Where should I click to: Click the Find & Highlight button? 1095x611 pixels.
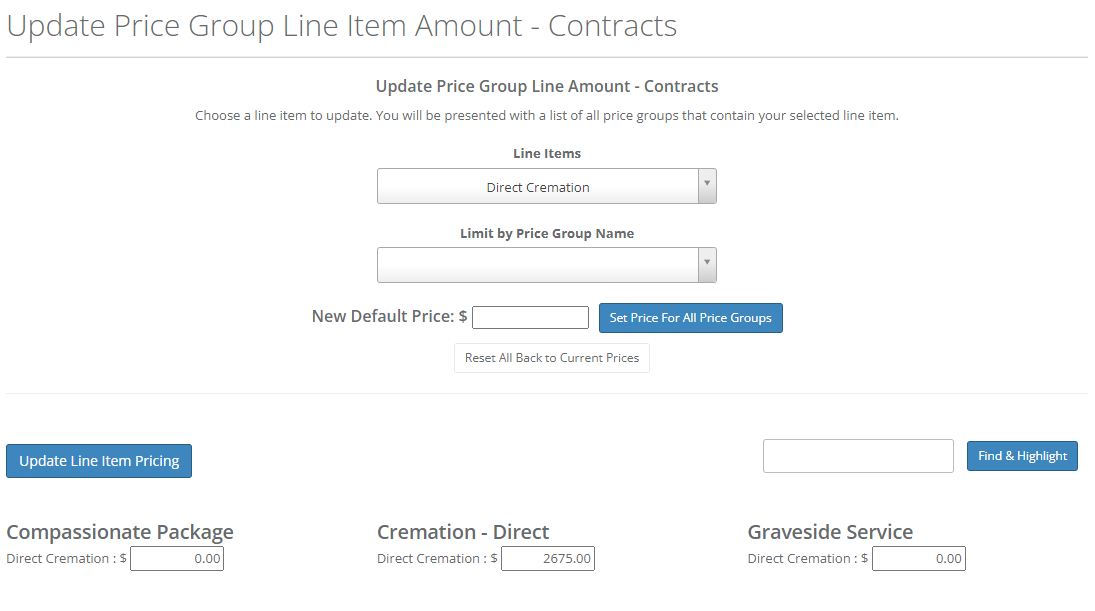pyautogui.click(x=1022, y=456)
